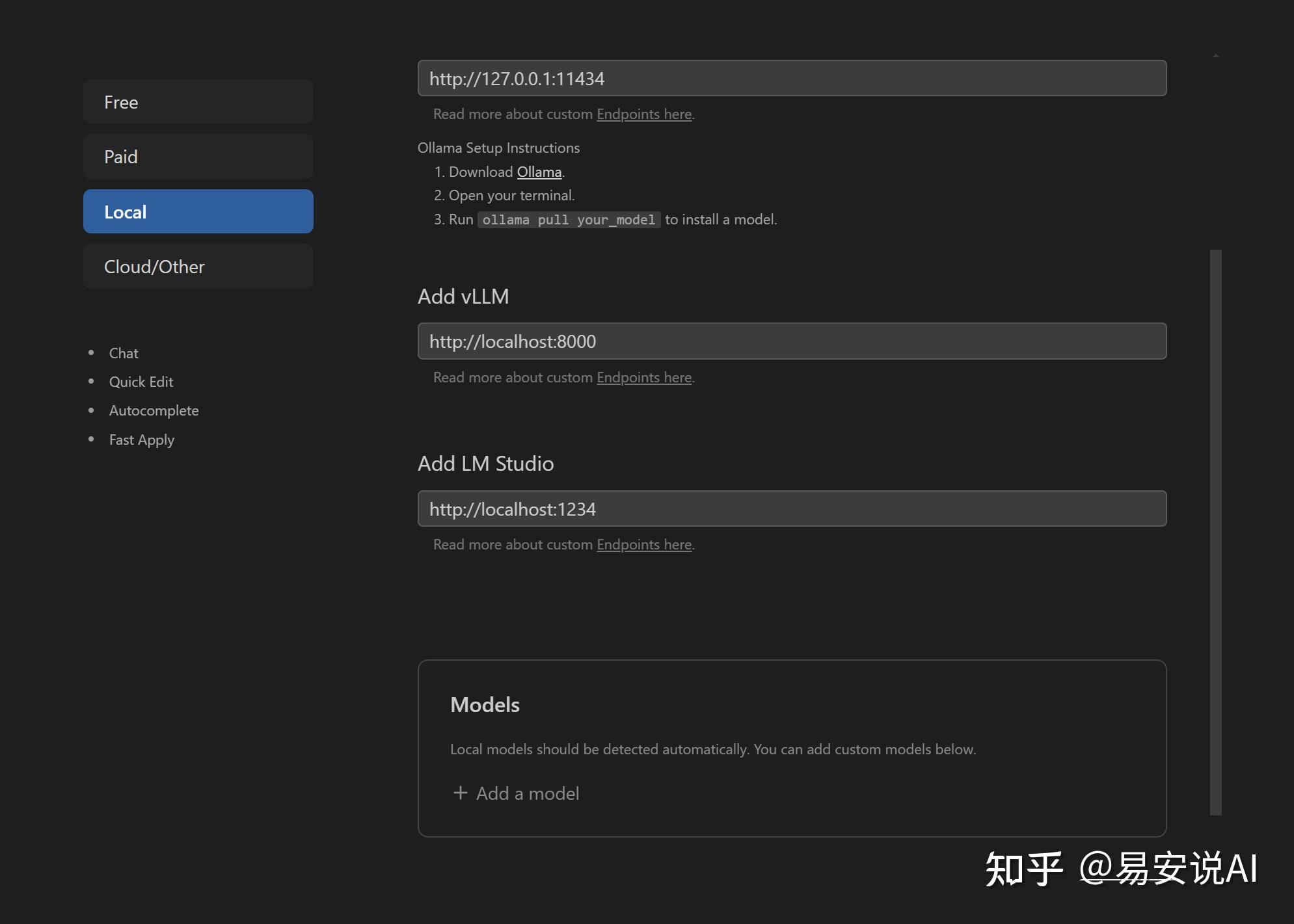Image resolution: width=1294 pixels, height=924 pixels.
Task: Switch to the Free providers tab
Action: coord(198,102)
